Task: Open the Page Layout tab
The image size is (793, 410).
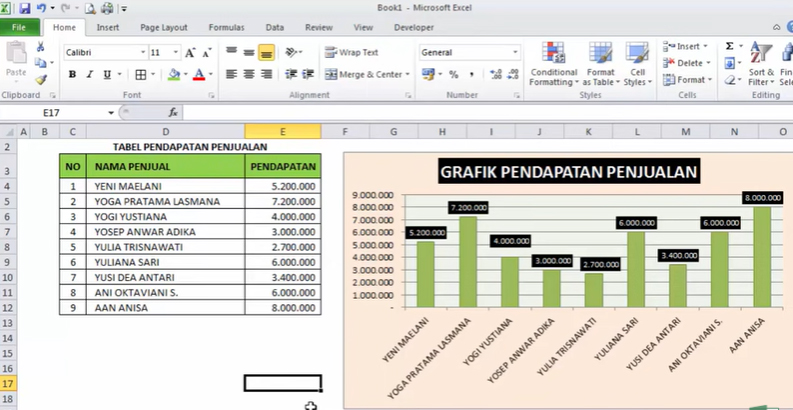Action: [x=162, y=28]
